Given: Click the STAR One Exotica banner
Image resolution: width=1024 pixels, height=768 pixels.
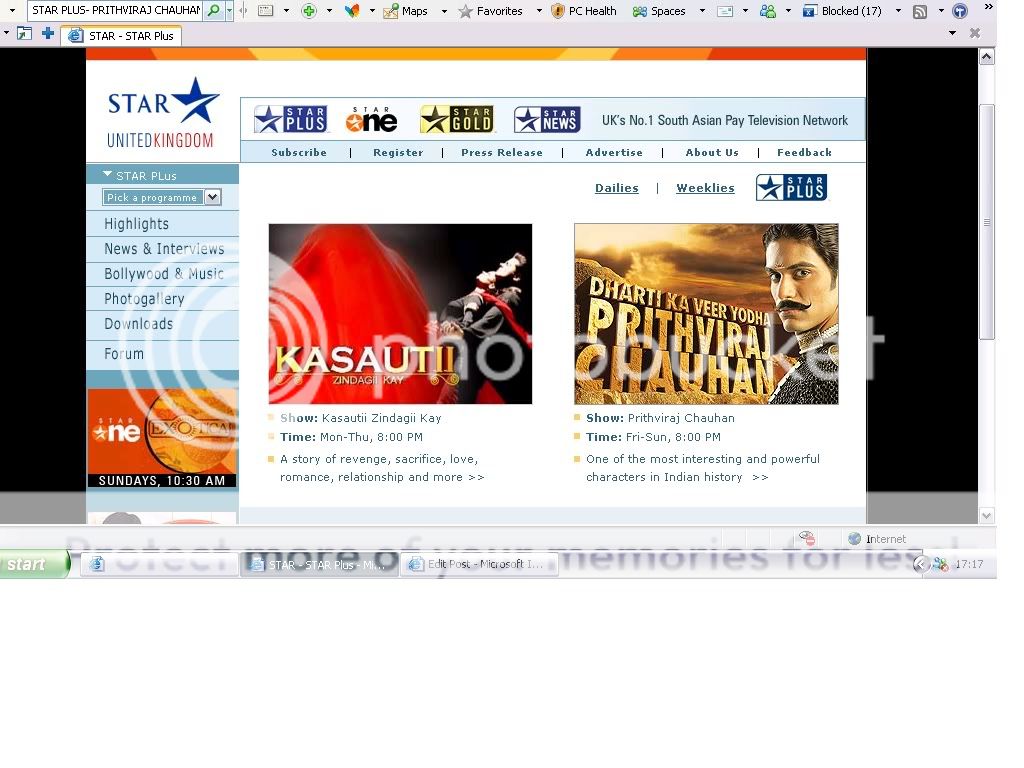Looking at the screenshot, I should (162, 438).
